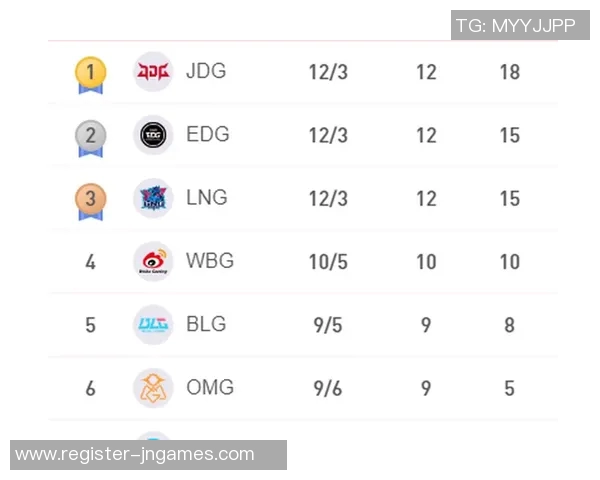Screen dimensions: 600x480
Task: Click the OMG team logo
Action: [153, 388]
